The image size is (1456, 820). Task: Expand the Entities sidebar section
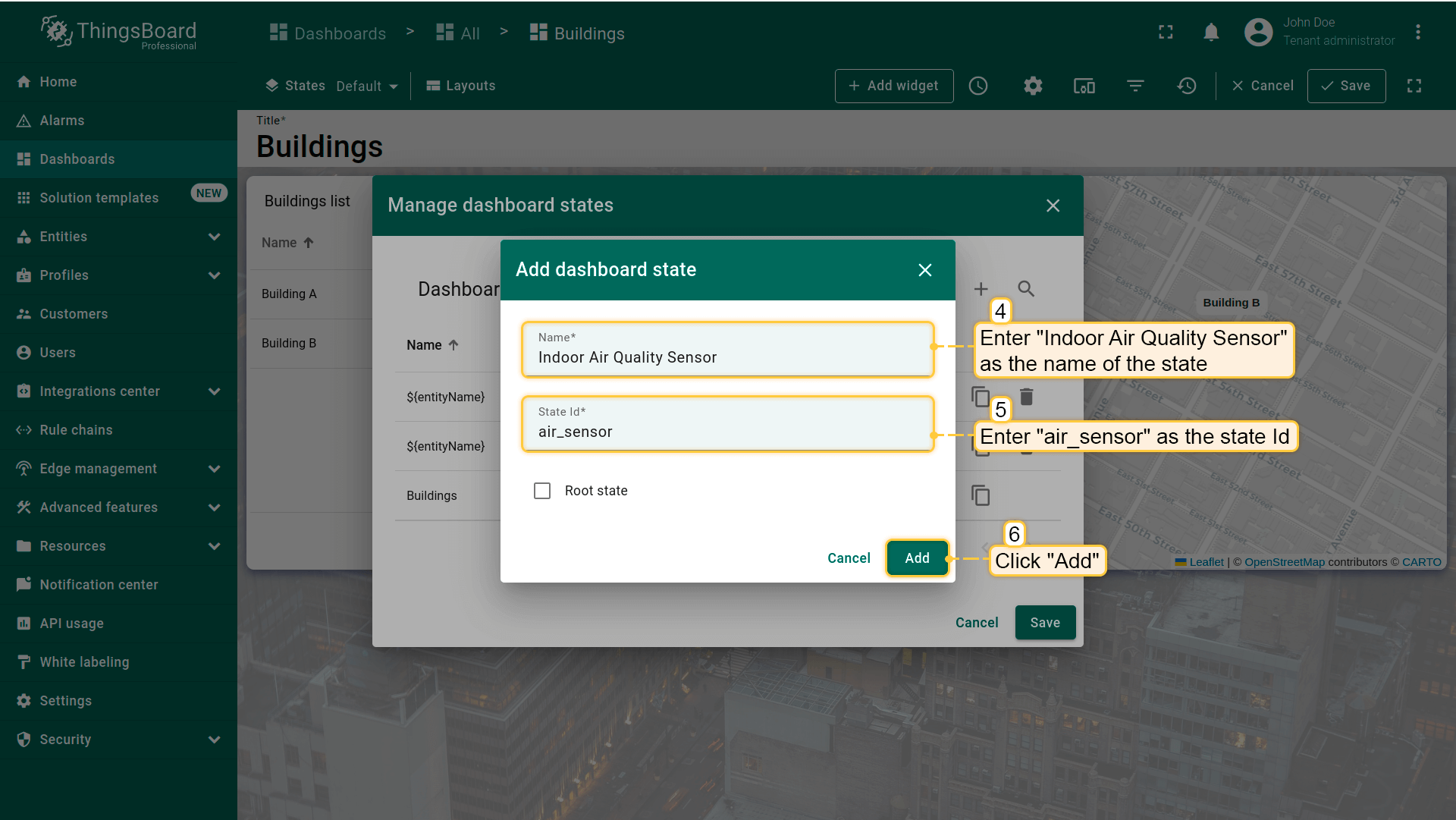[x=214, y=237]
